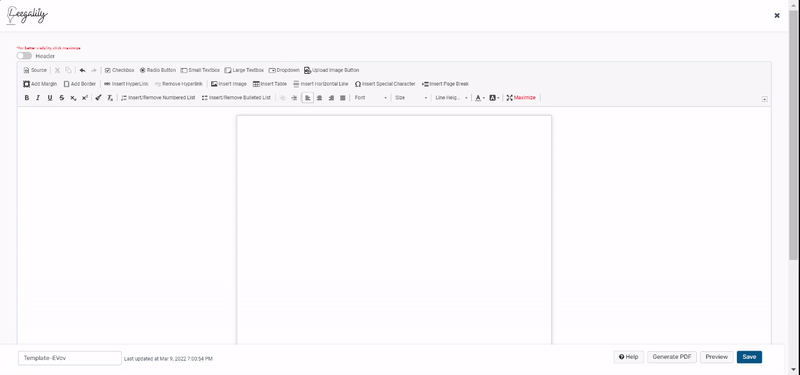Viewport: 800px width, 375px height.
Task: Click Insert Image
Action: [x=229, y=84]
